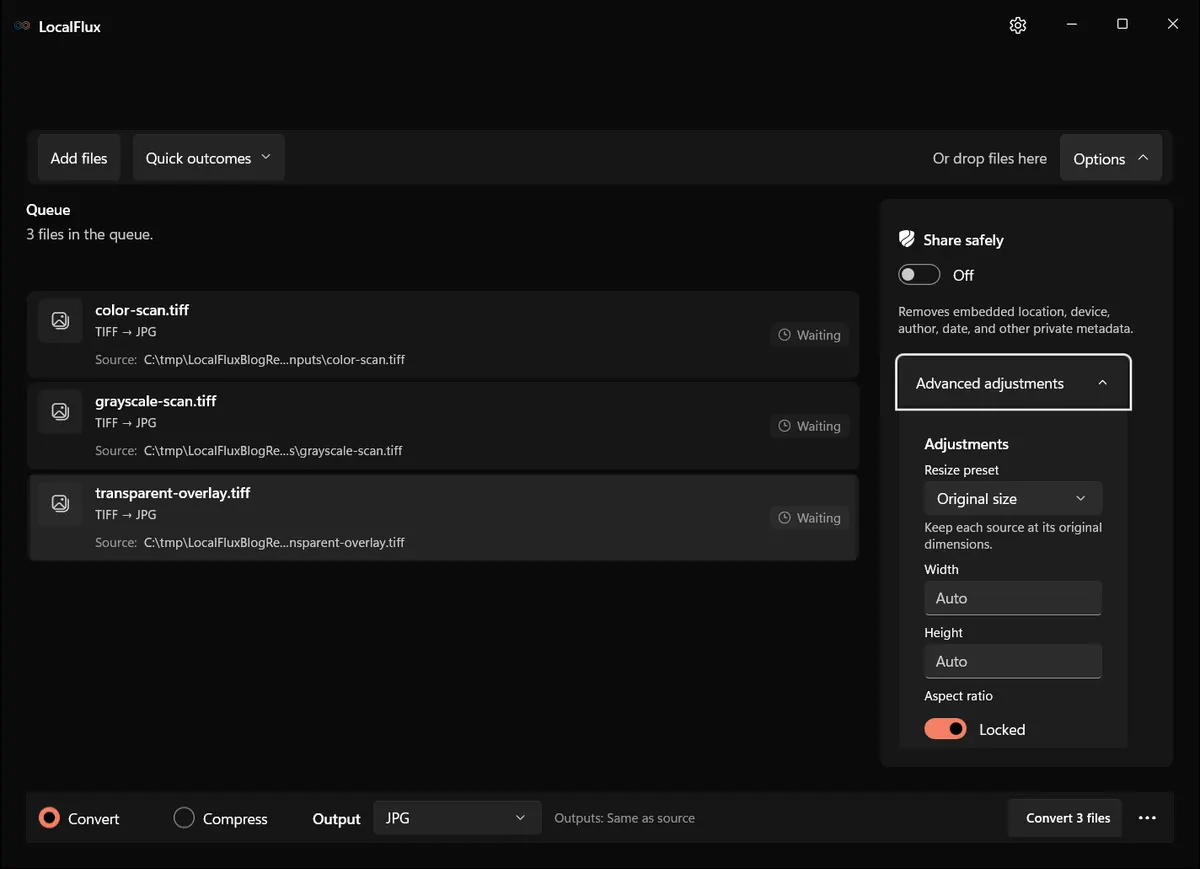1200x869 pixels.
Task: Maximize the LocalFlux window
Action: click(x=1122, y=25)
